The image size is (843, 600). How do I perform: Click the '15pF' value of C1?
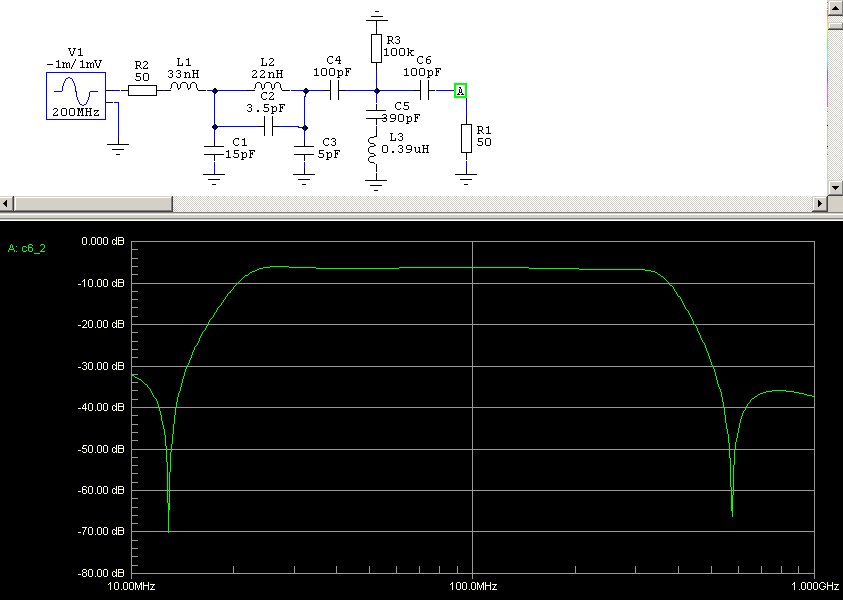point(240,154)
